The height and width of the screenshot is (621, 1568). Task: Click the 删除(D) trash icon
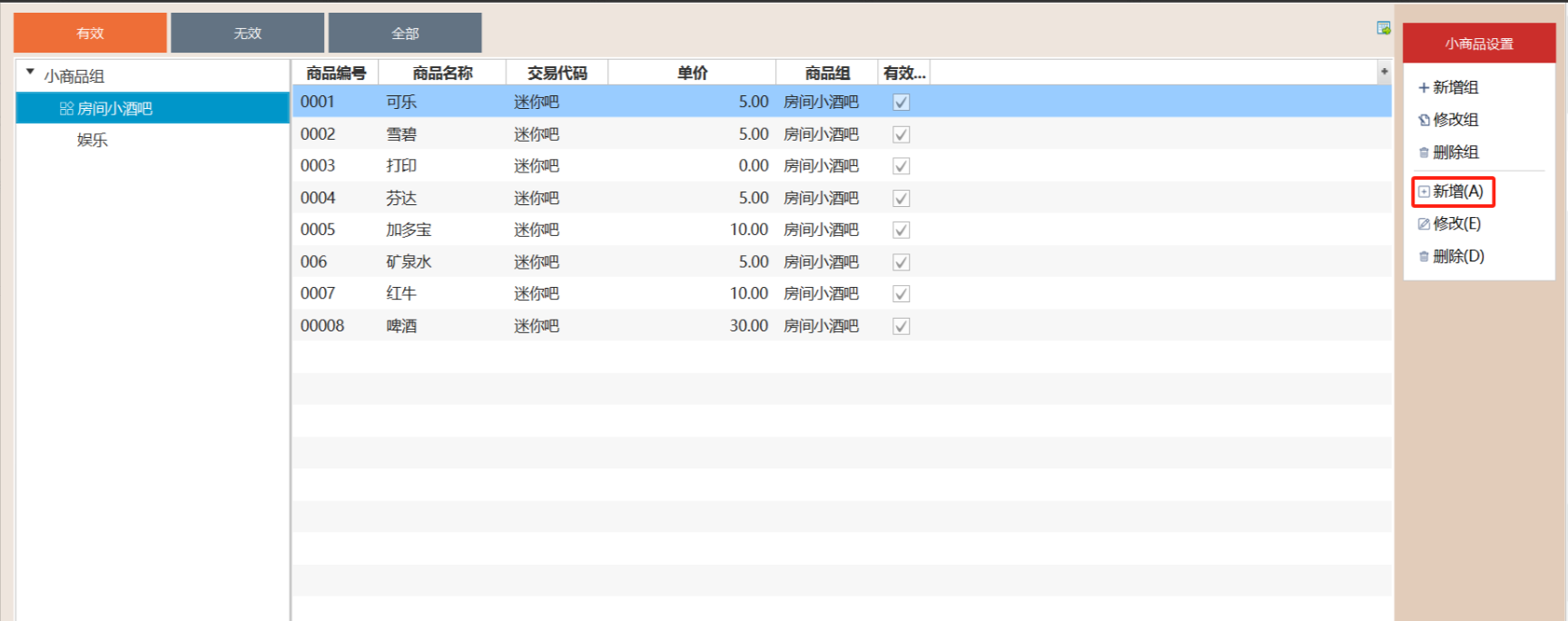[1424, 257]
